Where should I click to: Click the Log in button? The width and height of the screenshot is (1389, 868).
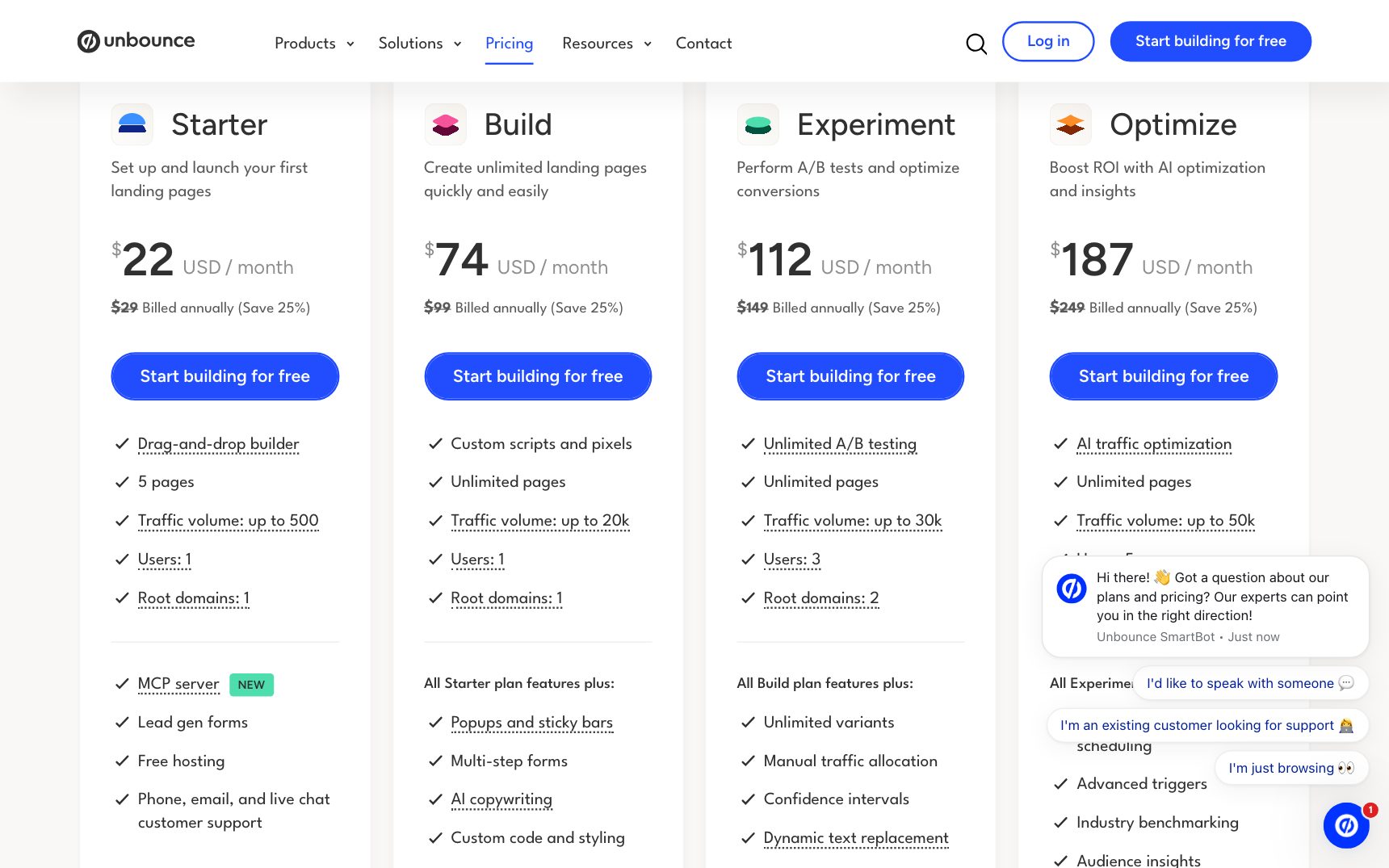tap(1048, 41)
